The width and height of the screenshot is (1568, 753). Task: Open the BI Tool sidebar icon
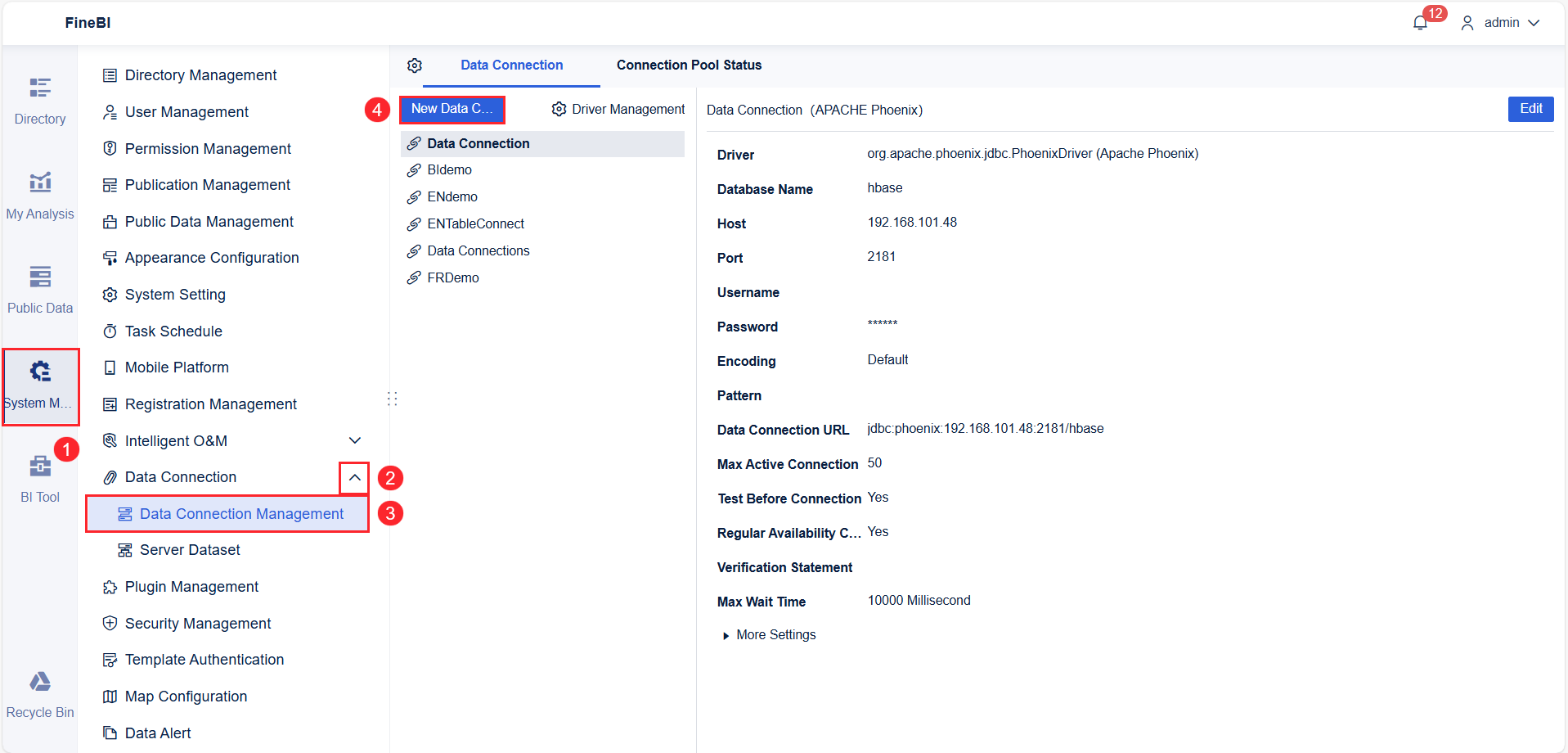point(40,466)
